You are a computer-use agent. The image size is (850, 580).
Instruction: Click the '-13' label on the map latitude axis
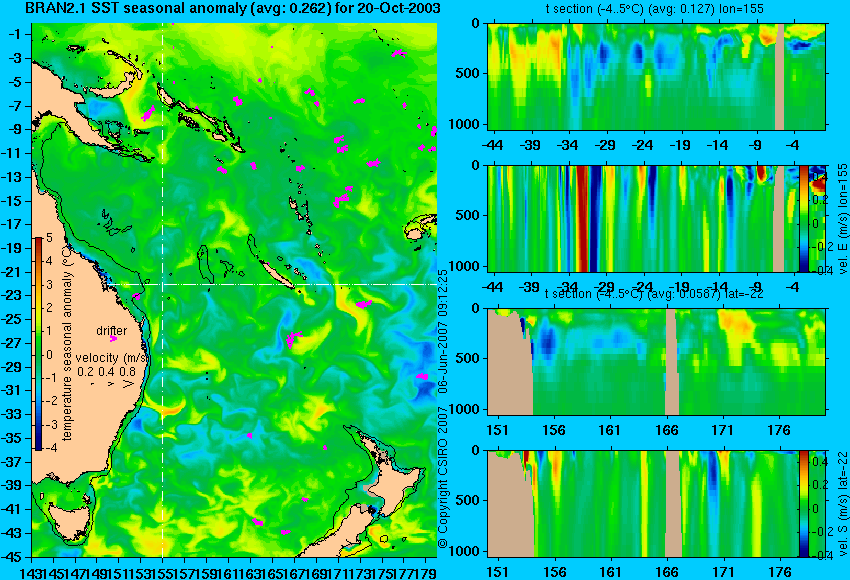click(12, 177)
